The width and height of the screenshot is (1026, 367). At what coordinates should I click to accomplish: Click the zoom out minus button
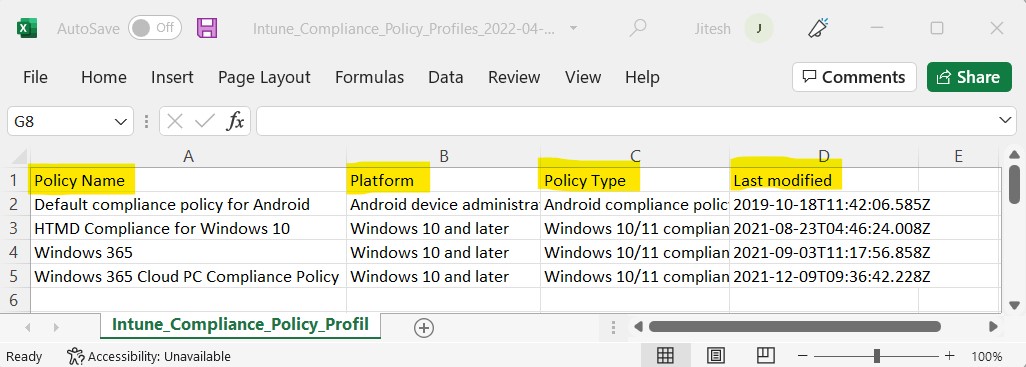pos(804,357)
